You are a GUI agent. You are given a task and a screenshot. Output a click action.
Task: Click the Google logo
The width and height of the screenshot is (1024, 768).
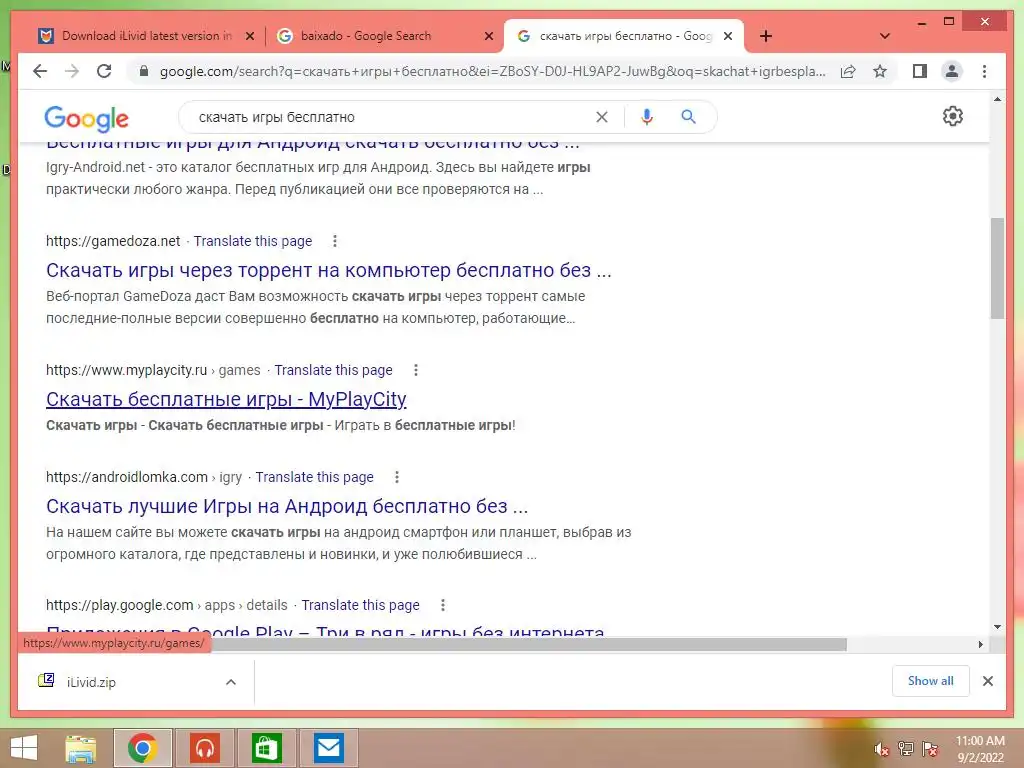click(86, 118)
